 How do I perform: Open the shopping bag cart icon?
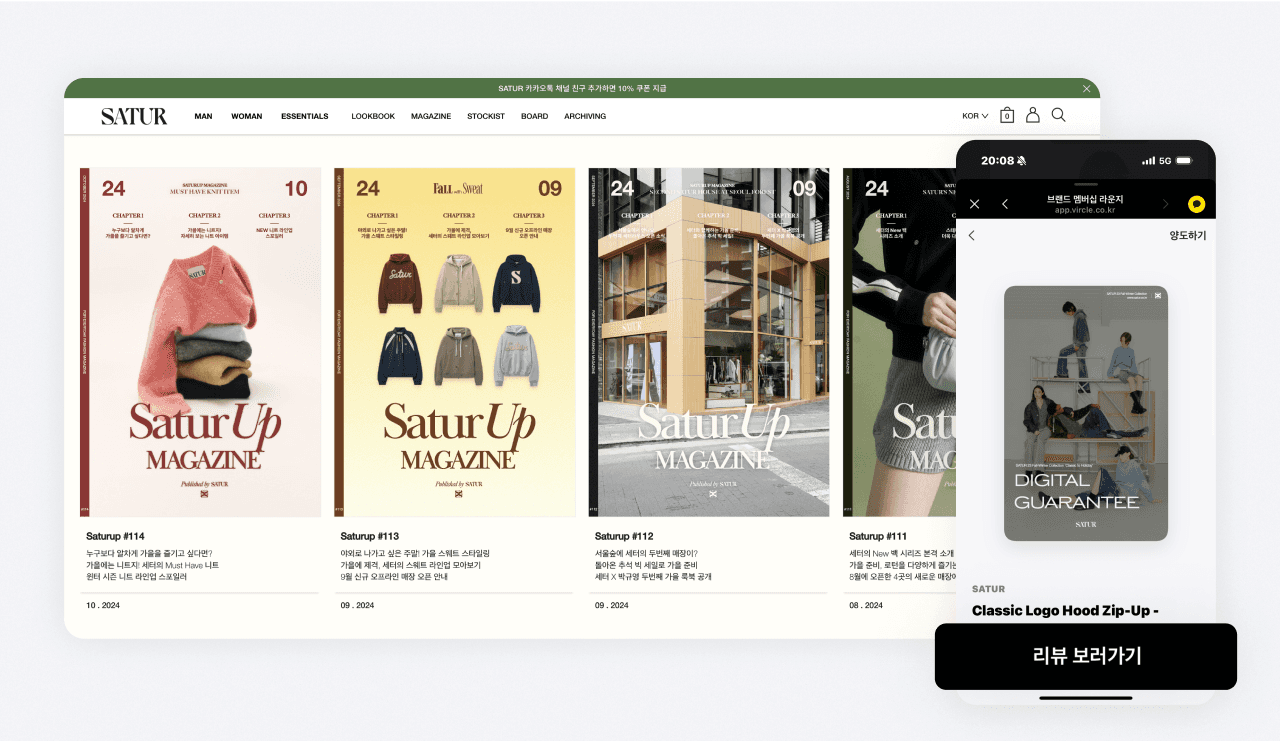tap(1007, 115)
